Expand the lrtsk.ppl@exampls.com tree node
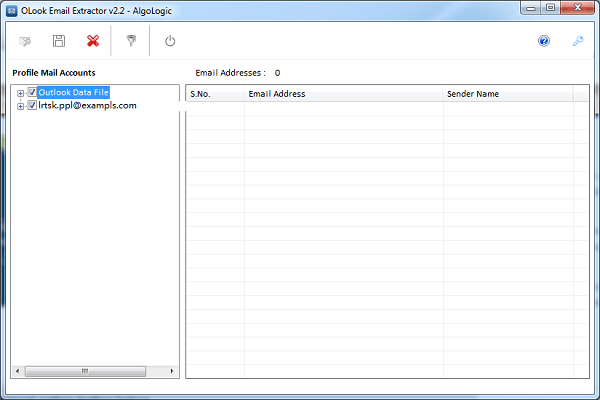This screenshot has height=400, width=600. (20, 106)
